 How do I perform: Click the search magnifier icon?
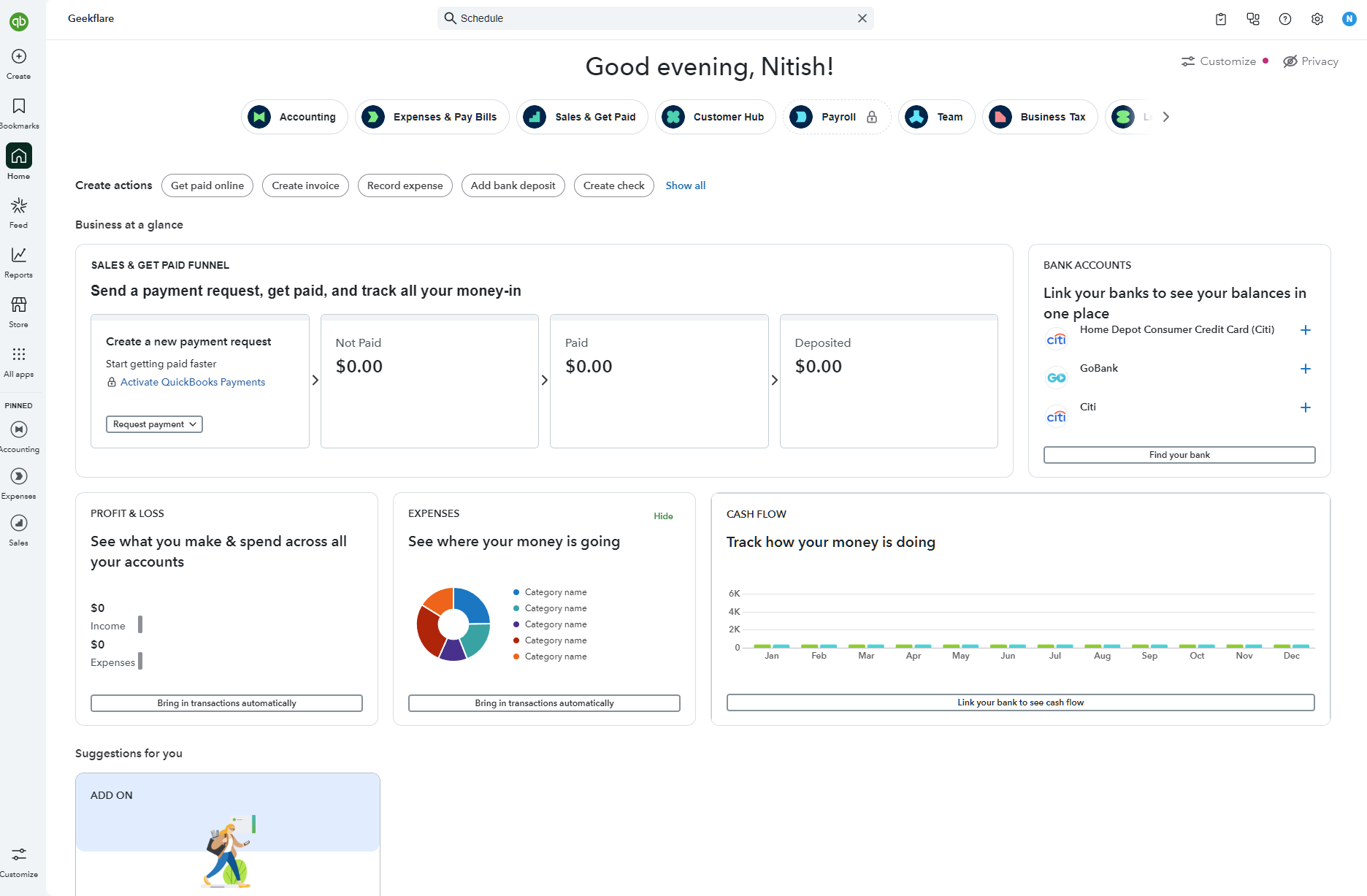[451, 18]
